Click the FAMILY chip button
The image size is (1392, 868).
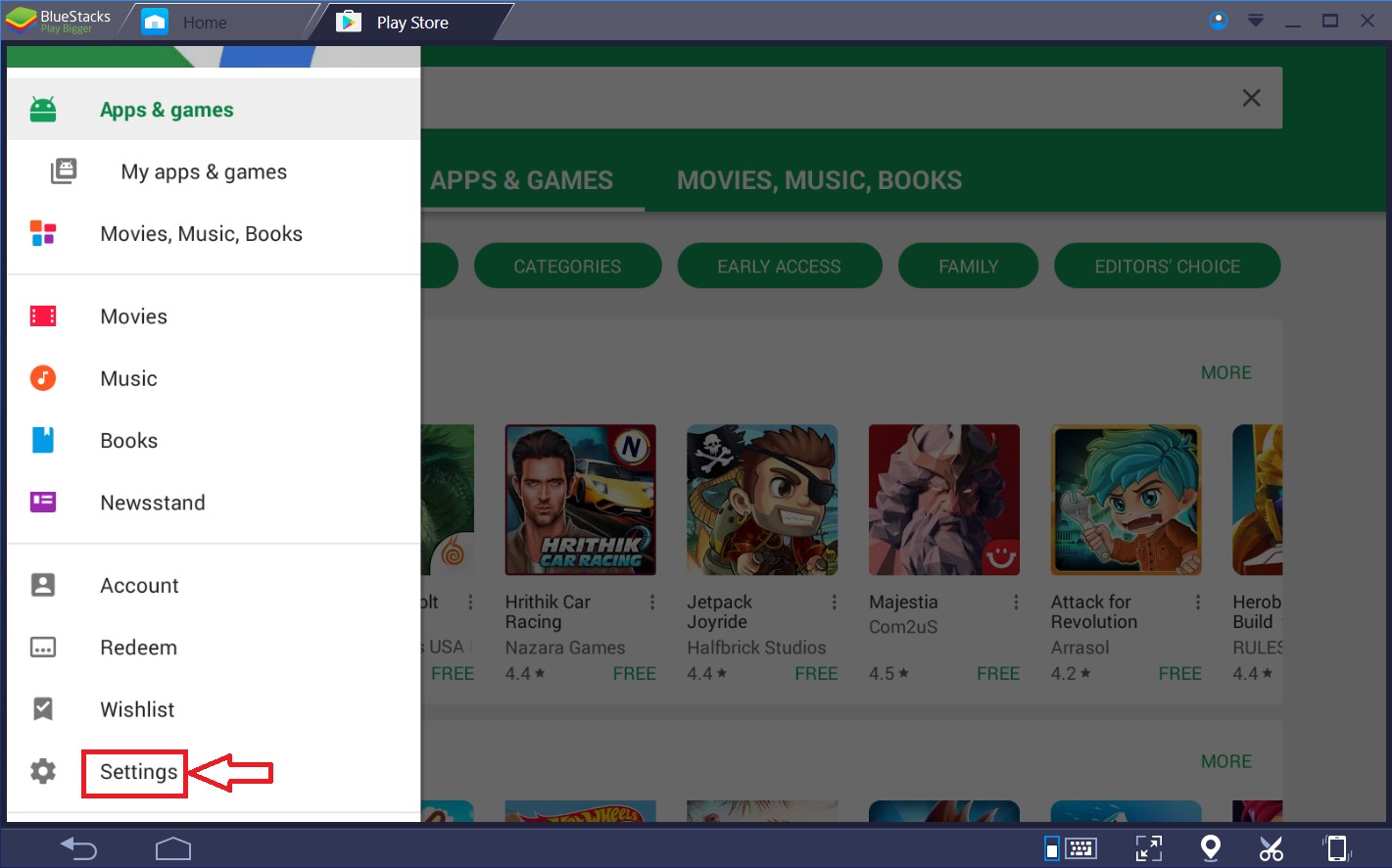pyautogui.click(x=968, y=265)
